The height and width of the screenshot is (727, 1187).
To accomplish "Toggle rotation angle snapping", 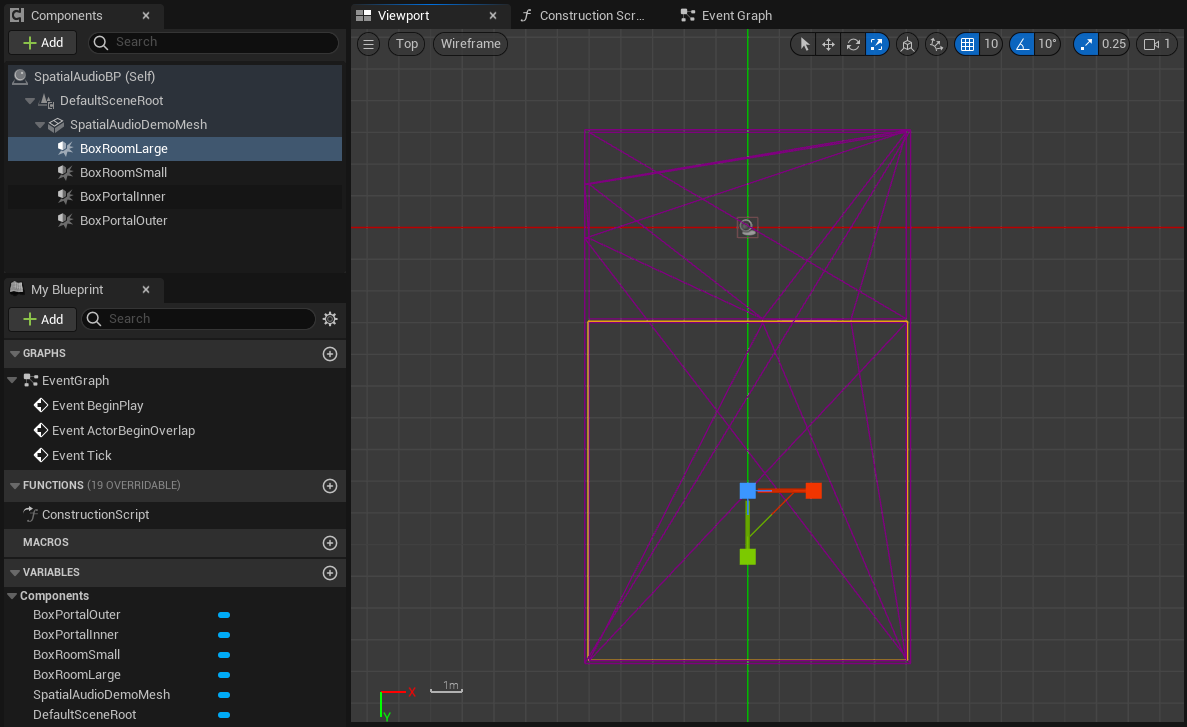I will pos(1022,44).
